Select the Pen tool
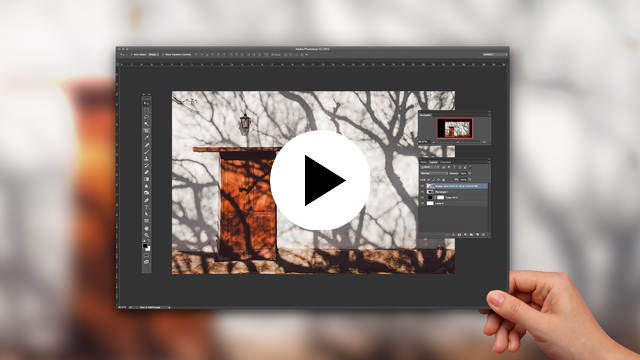The height and width of the screenshot is (360, 640). click(x=147, y=200)
